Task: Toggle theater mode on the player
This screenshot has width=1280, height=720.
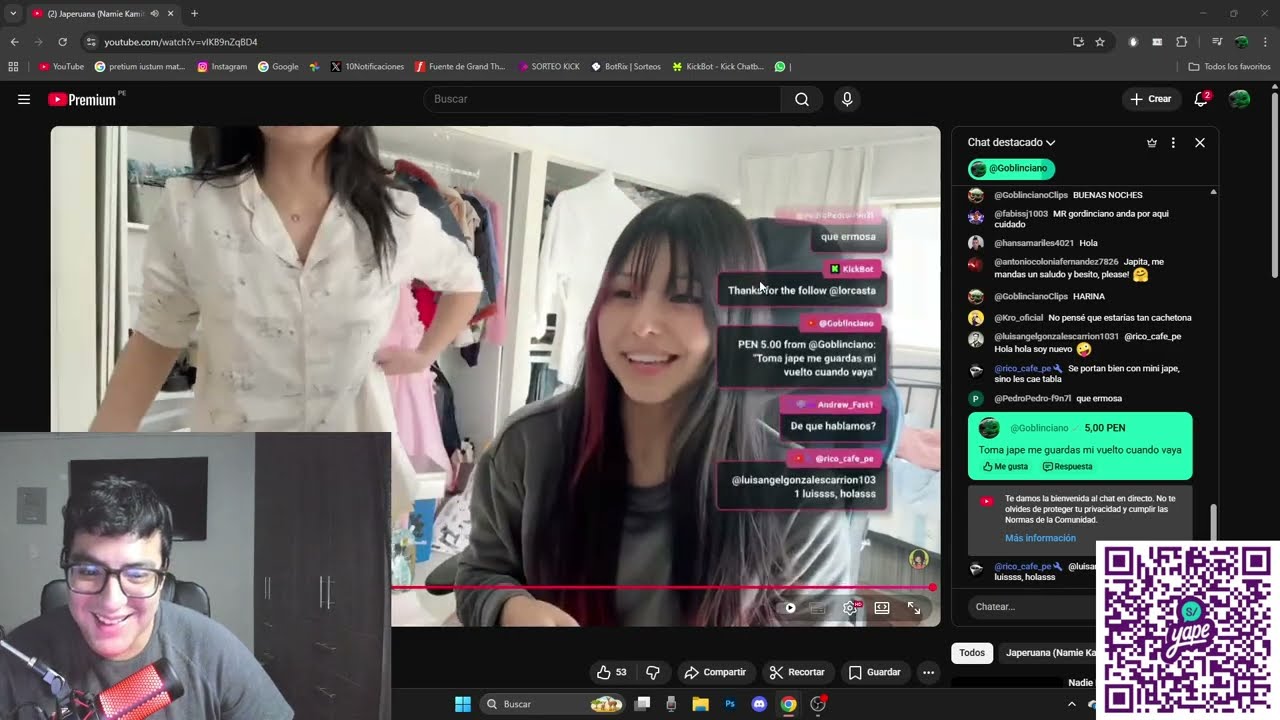Action: tap(882, 608)
